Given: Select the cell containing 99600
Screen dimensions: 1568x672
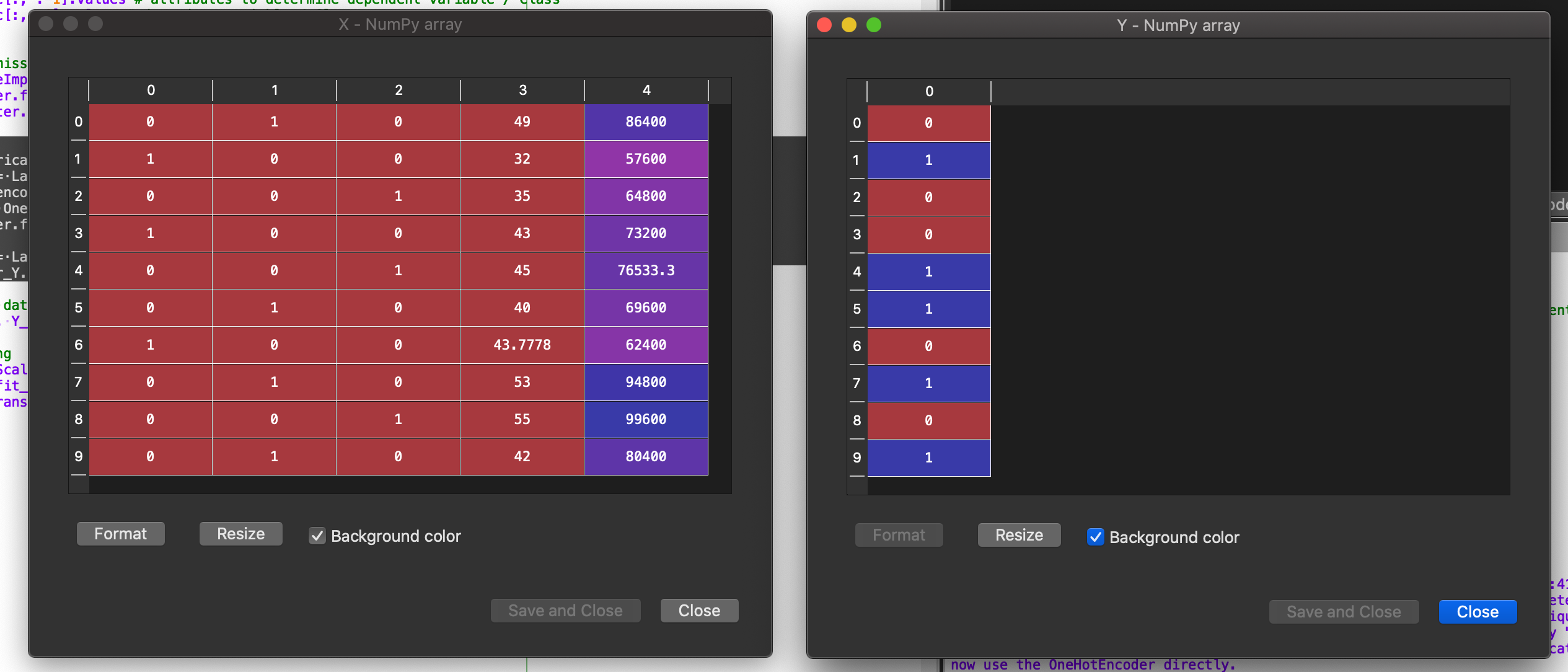Looking at the screenshot, I should tap(646, 419).
